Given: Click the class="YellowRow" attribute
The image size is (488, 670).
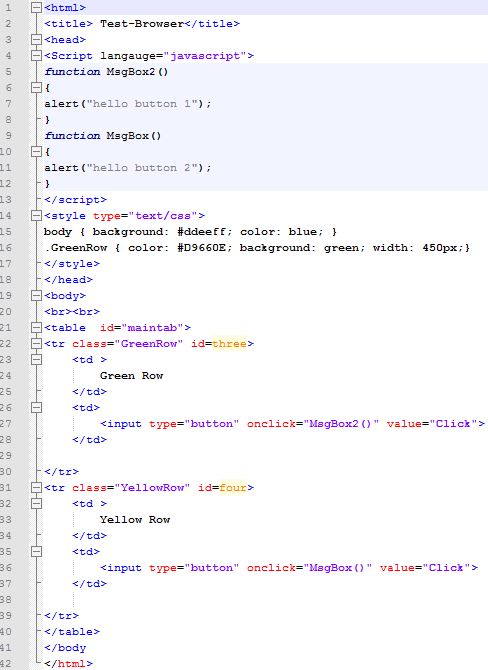Looking at the screenshot, I should coord(131,488).
